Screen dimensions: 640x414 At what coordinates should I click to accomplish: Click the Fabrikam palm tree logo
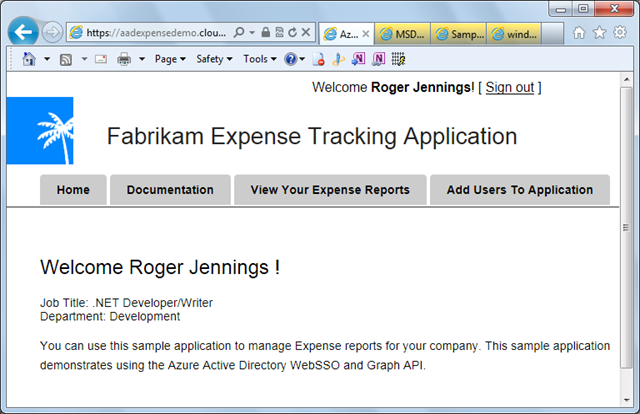[40, 131]
